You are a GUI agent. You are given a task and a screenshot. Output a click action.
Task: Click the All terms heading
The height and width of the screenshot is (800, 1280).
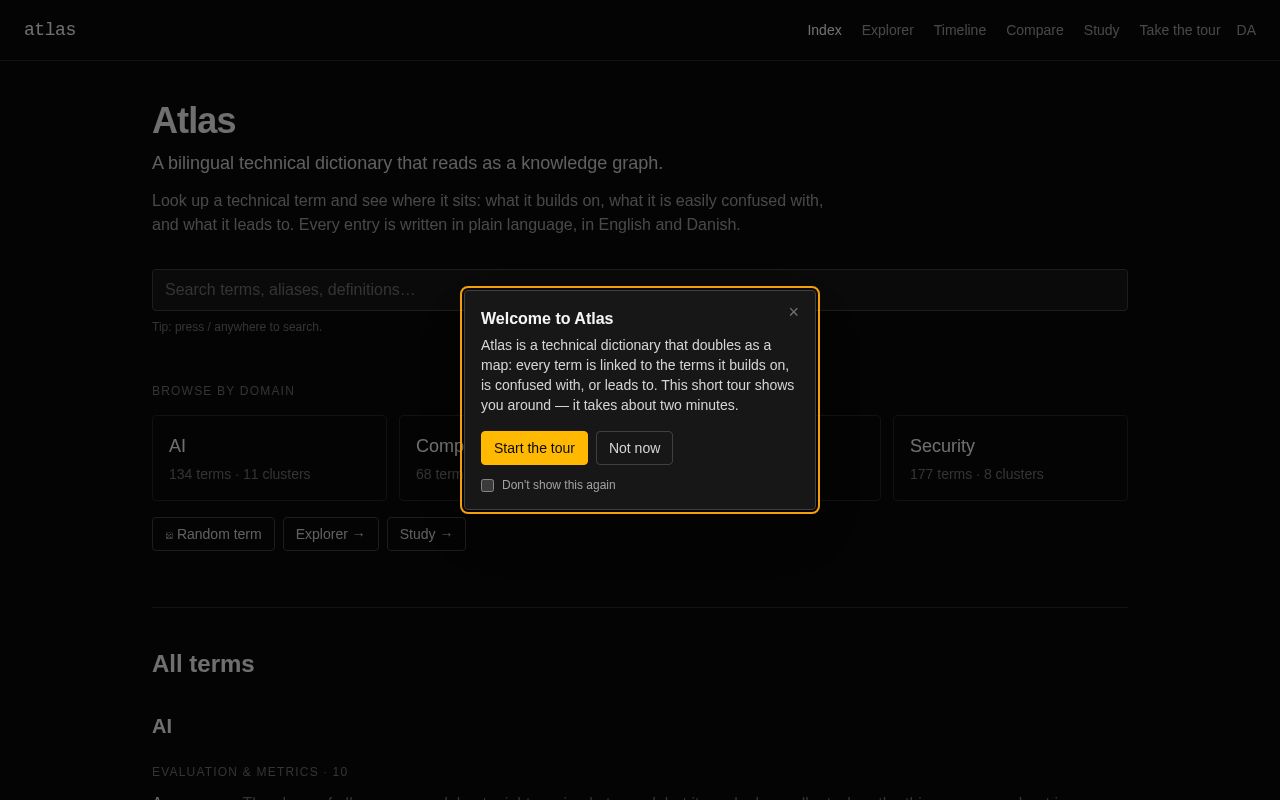[x=203, y=664]
